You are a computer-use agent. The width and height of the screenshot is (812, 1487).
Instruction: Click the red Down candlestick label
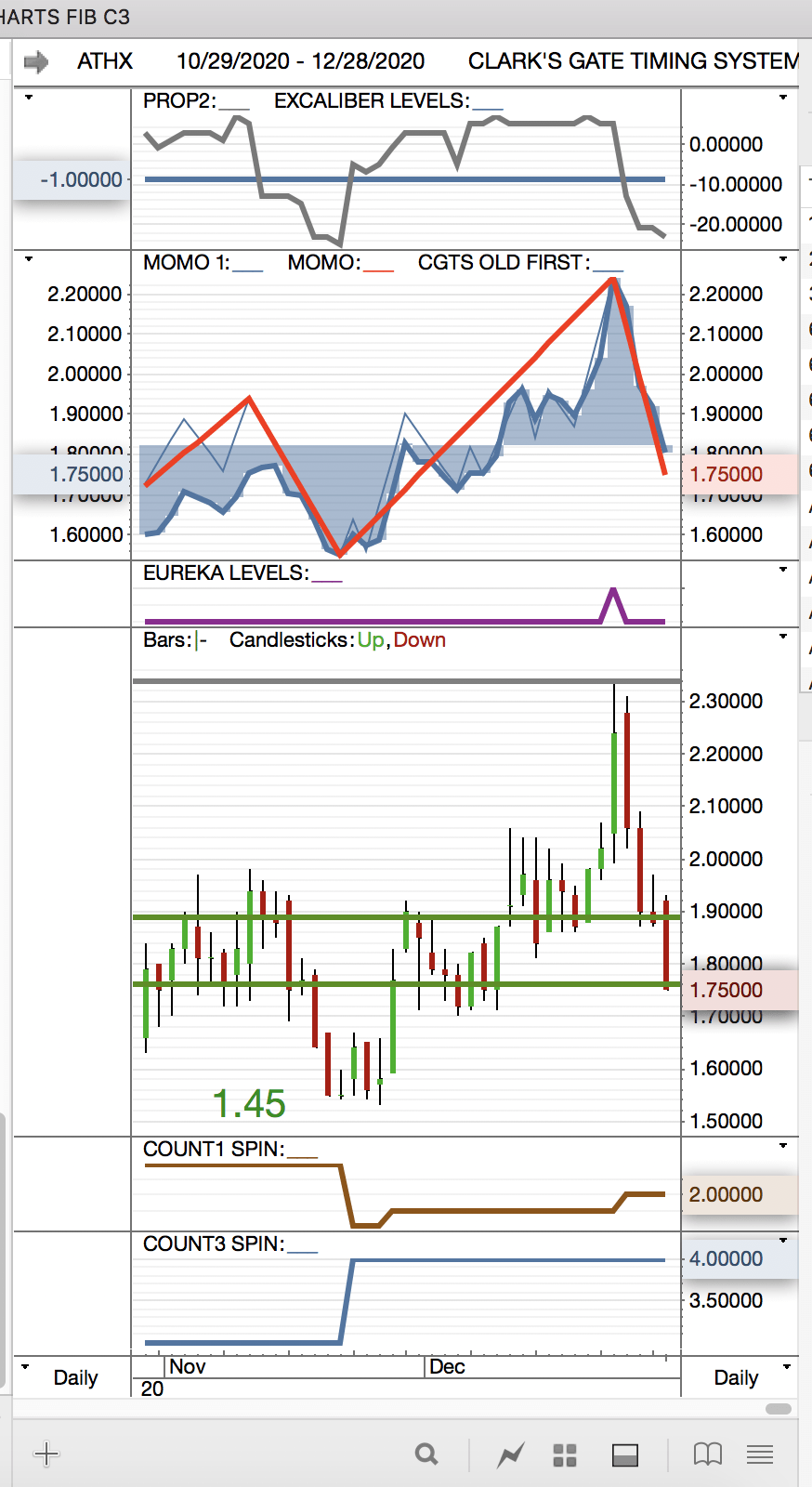420,640
